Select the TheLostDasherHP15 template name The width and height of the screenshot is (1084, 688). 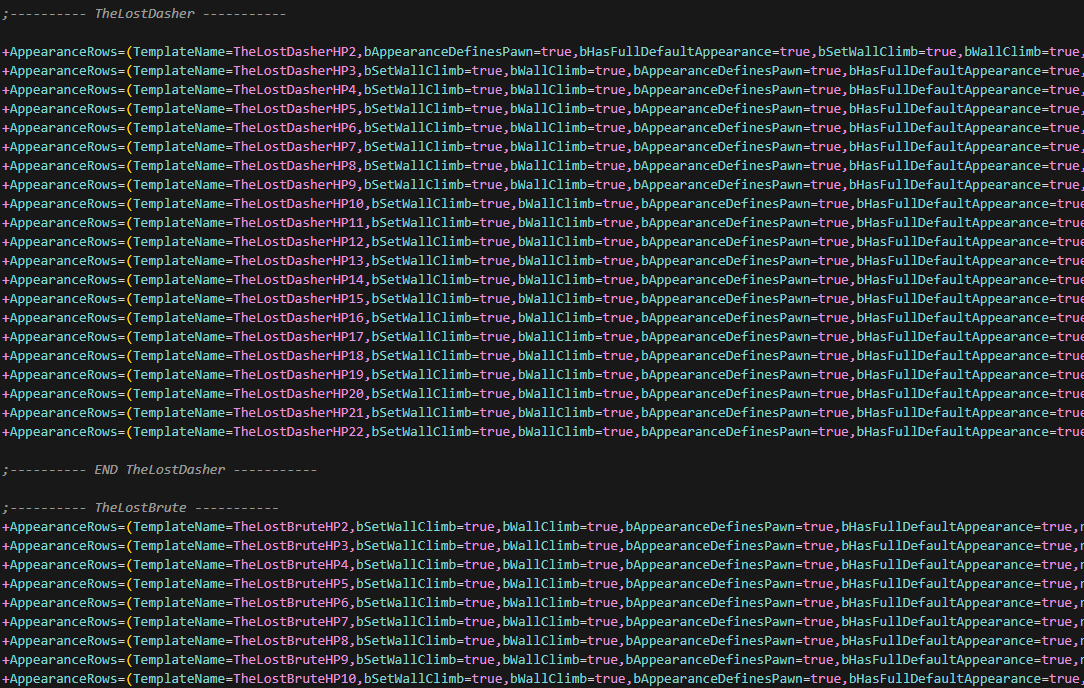299,299
